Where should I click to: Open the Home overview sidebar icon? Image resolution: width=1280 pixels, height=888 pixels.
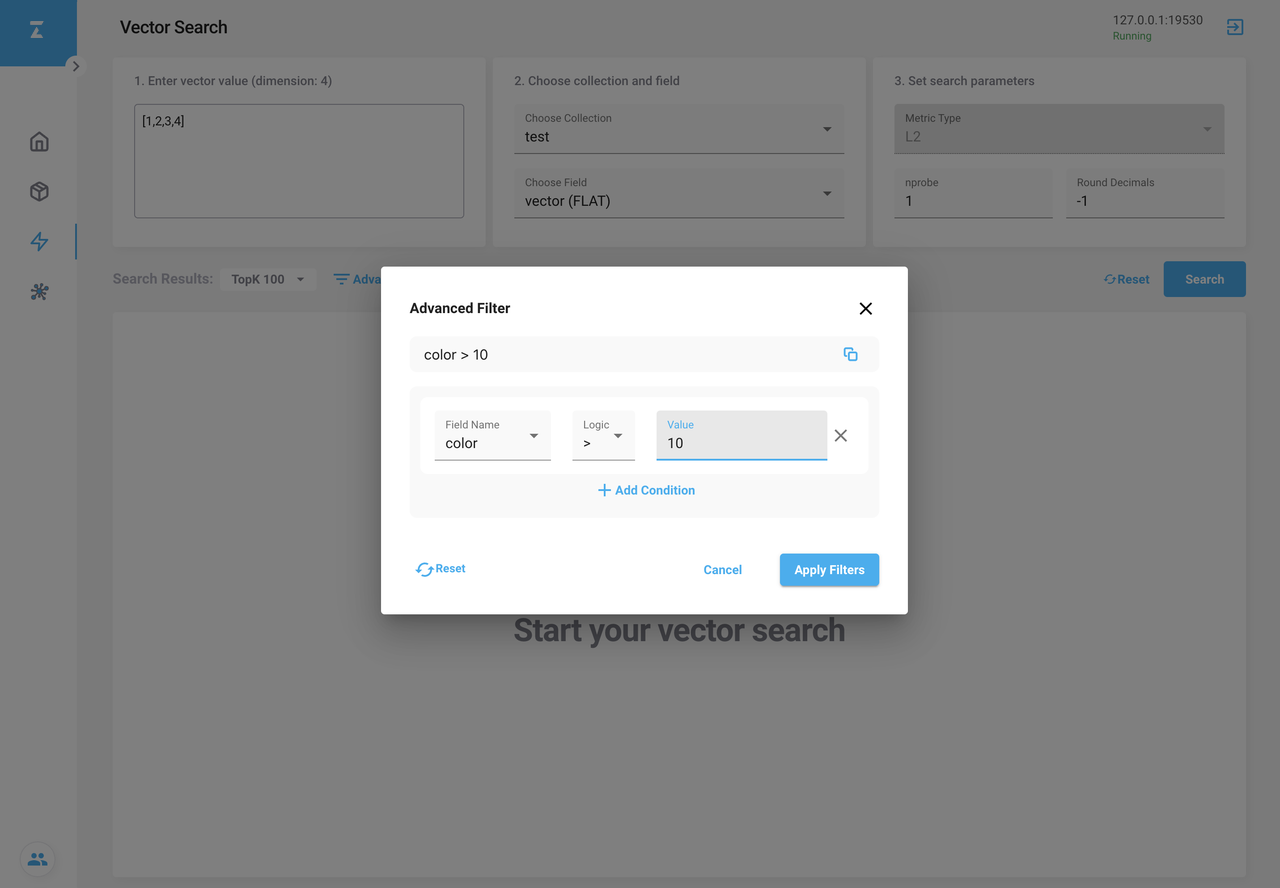tap(39, 142)
